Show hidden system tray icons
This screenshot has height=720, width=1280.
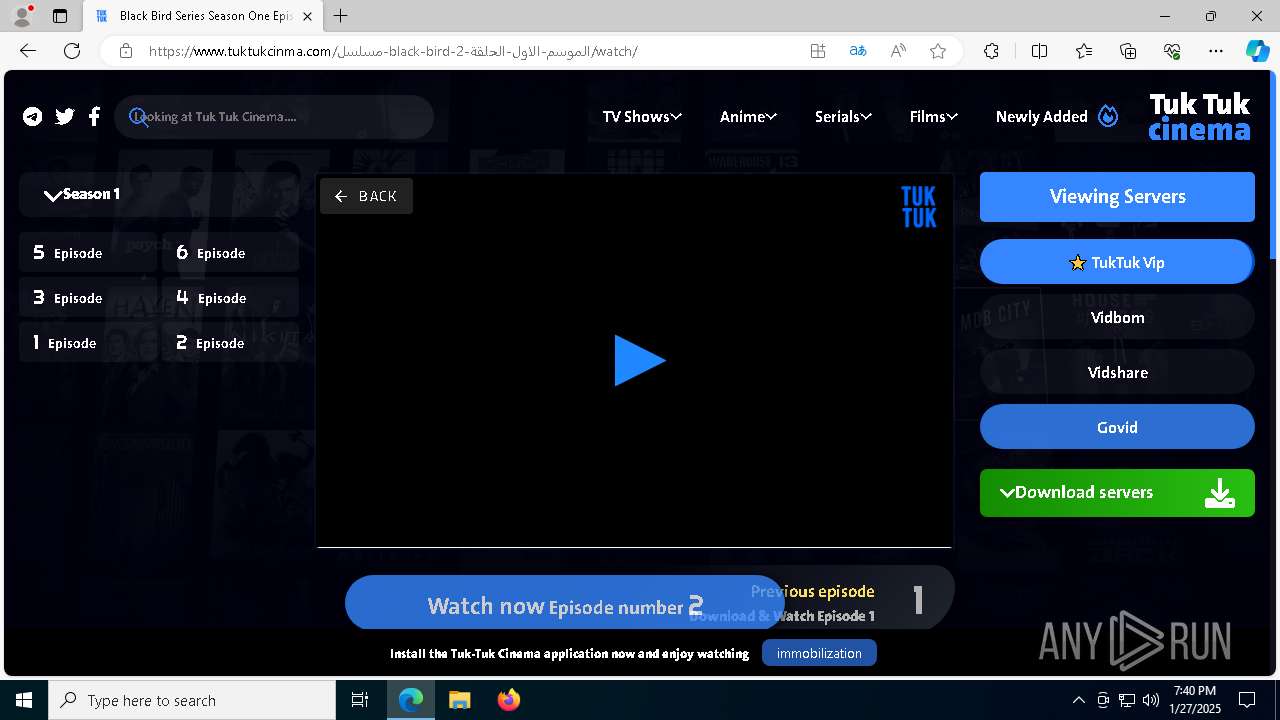[x=1078, y=700]
